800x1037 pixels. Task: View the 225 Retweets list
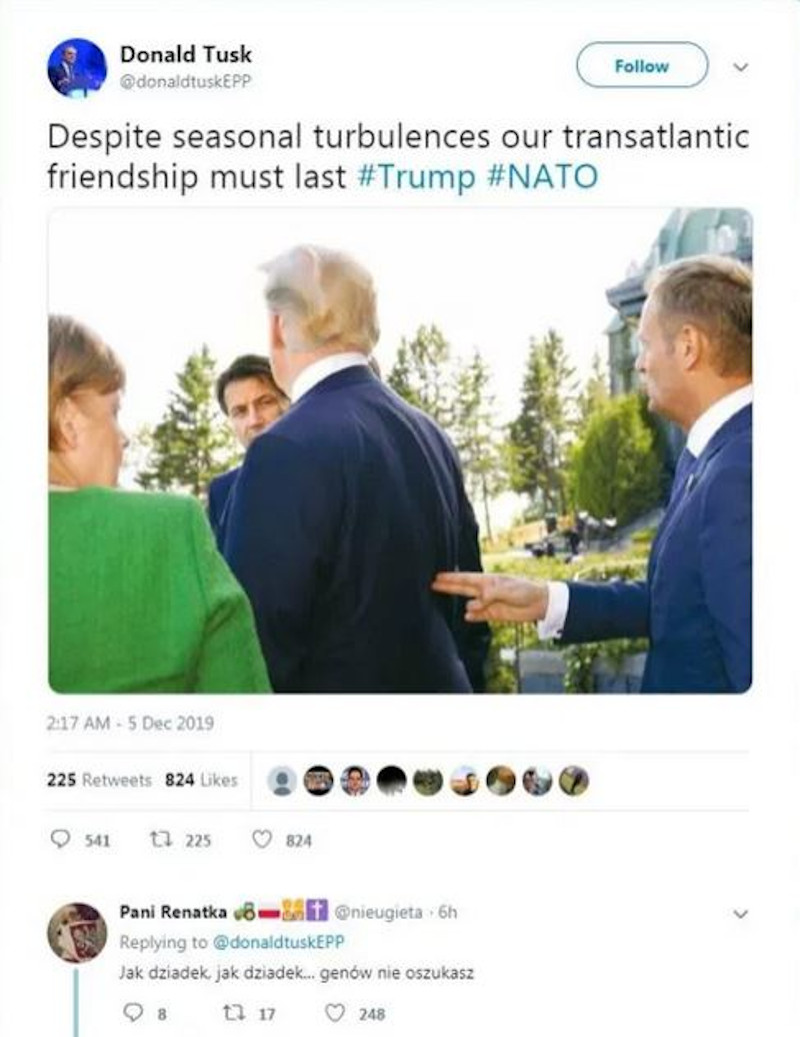[x=99, y=780]
